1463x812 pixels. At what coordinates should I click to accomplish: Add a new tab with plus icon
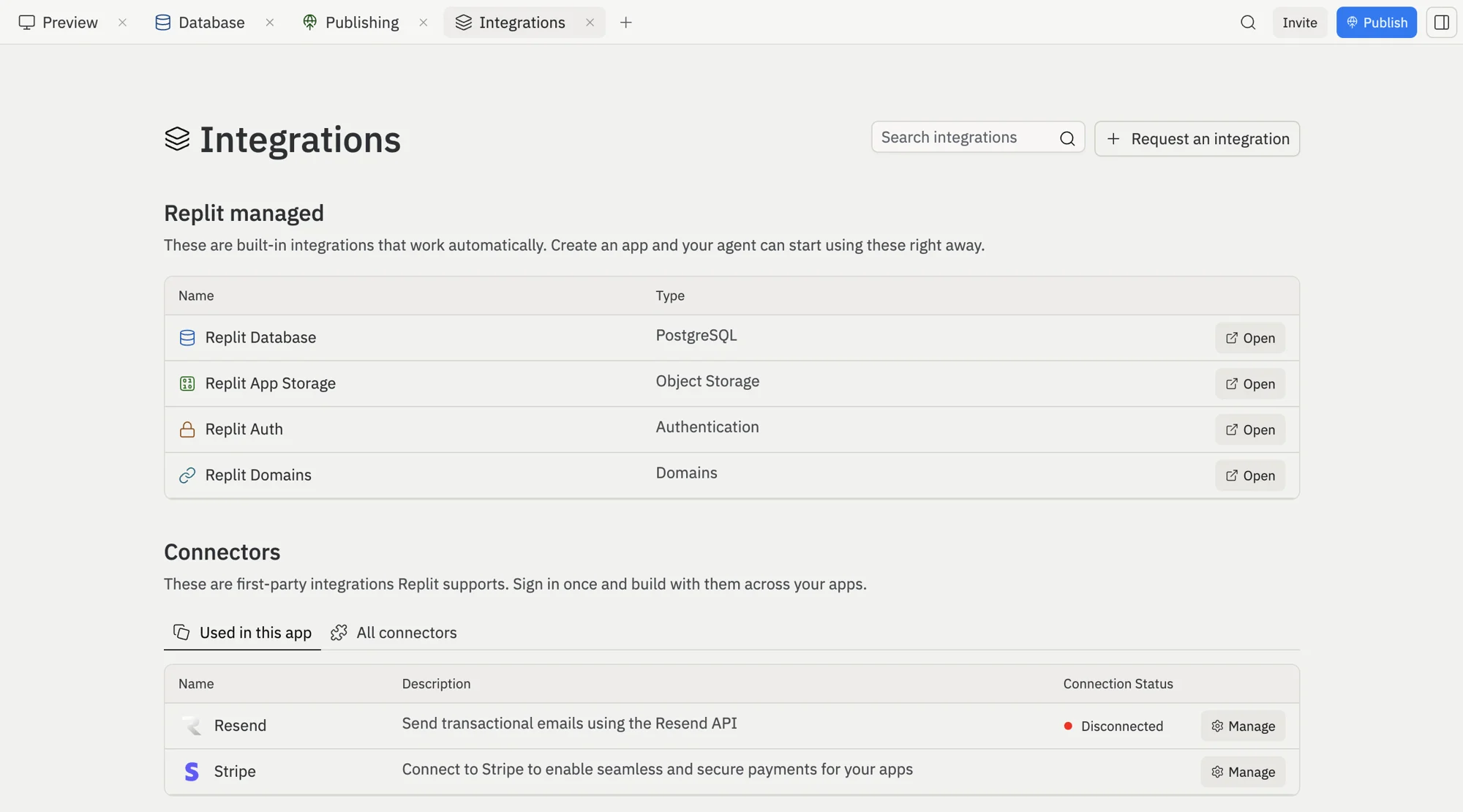626,23
